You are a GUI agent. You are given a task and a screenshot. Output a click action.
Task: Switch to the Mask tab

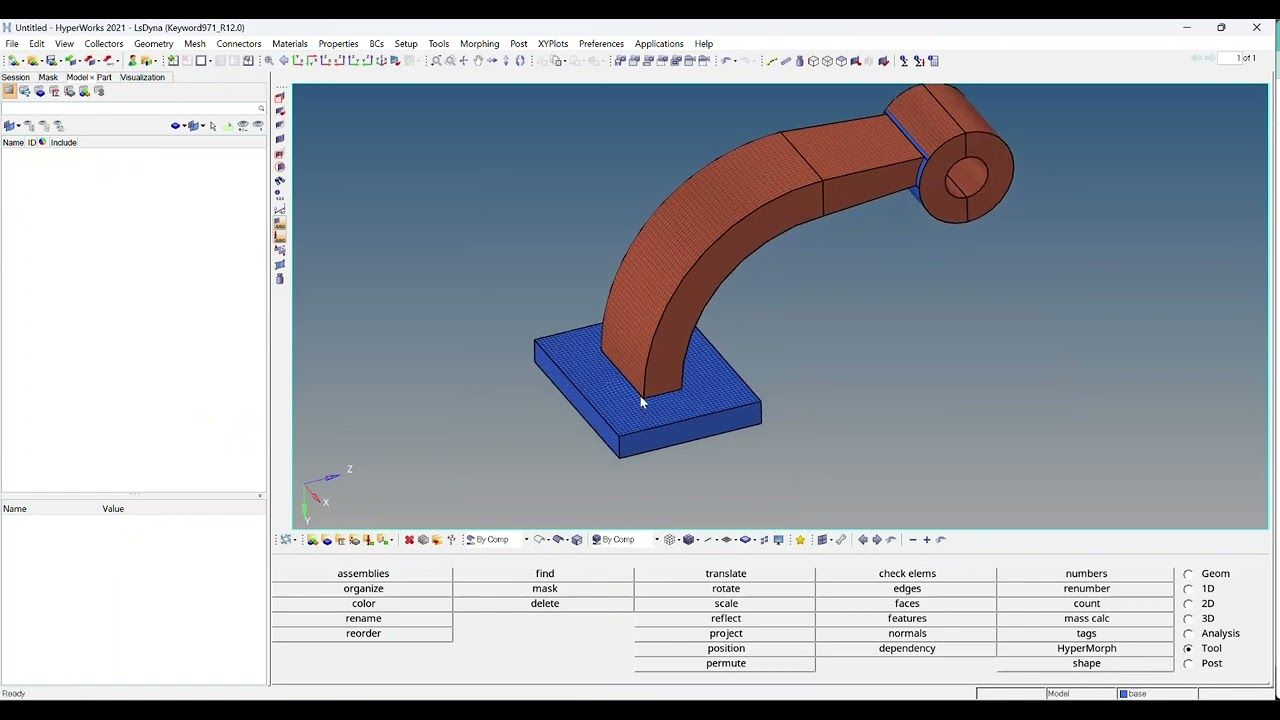coord(48,77)
